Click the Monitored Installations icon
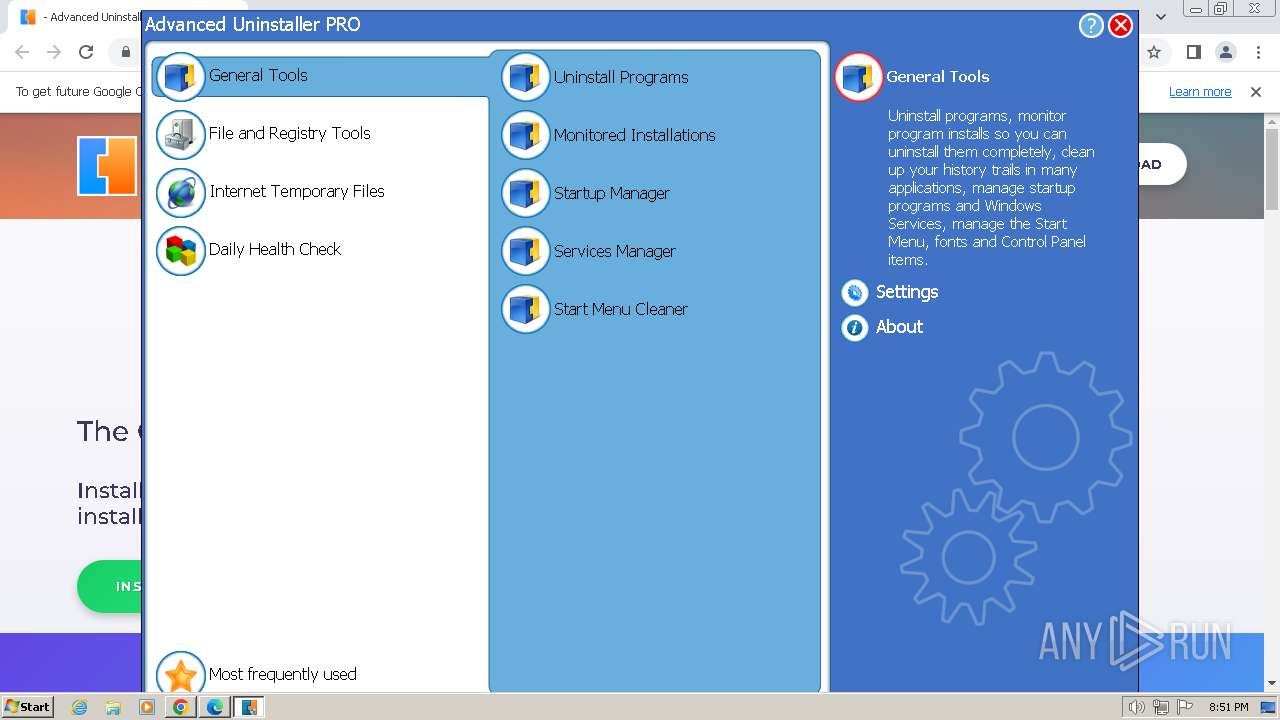 (x=526, y=135)
